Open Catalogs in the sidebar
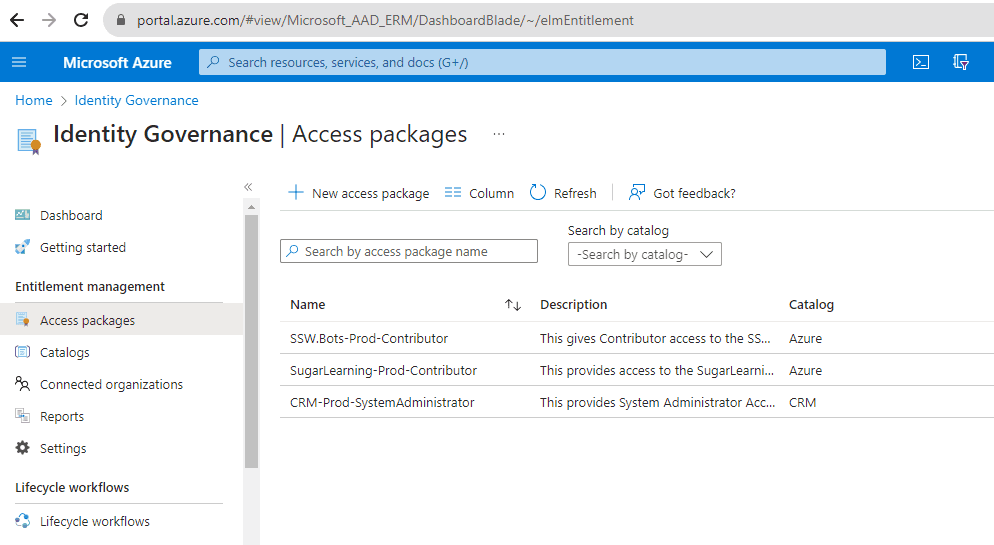This screenshot has height=545, width=994. pos(64,352)
